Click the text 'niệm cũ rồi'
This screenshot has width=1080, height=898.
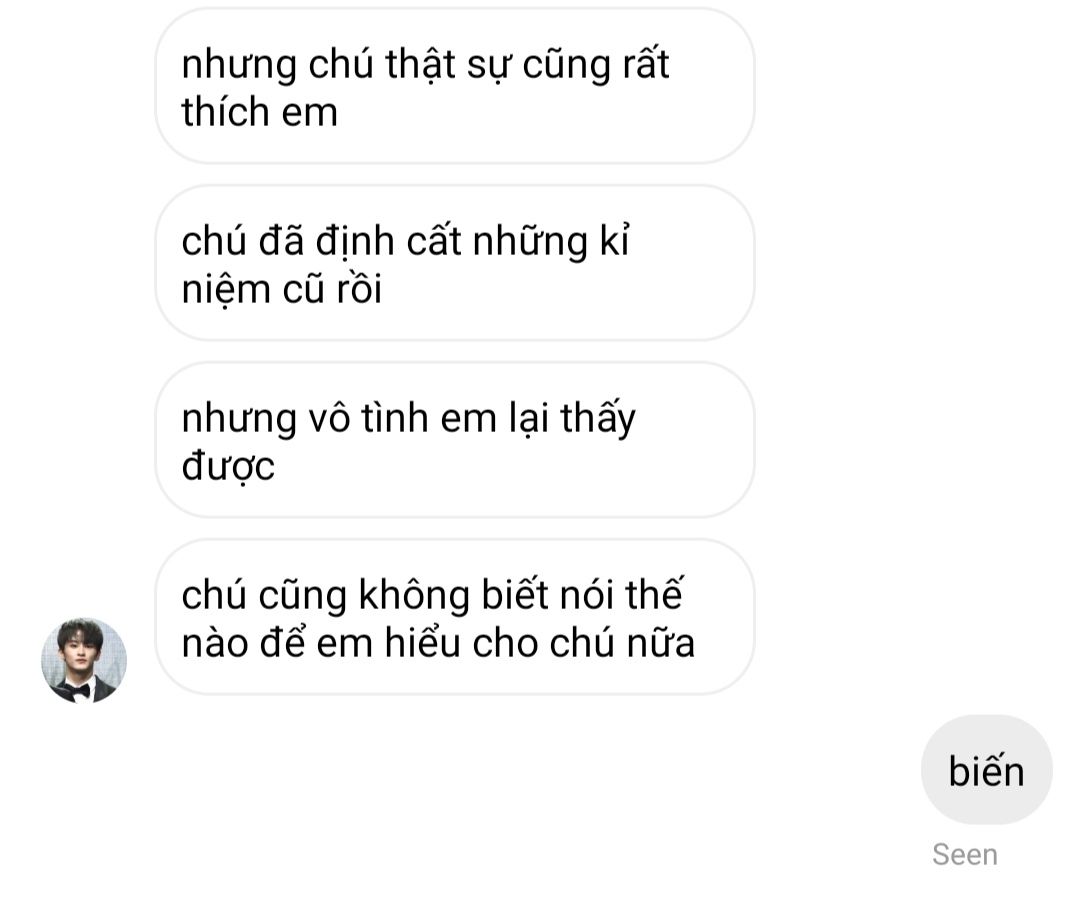[x=281, y=289]
